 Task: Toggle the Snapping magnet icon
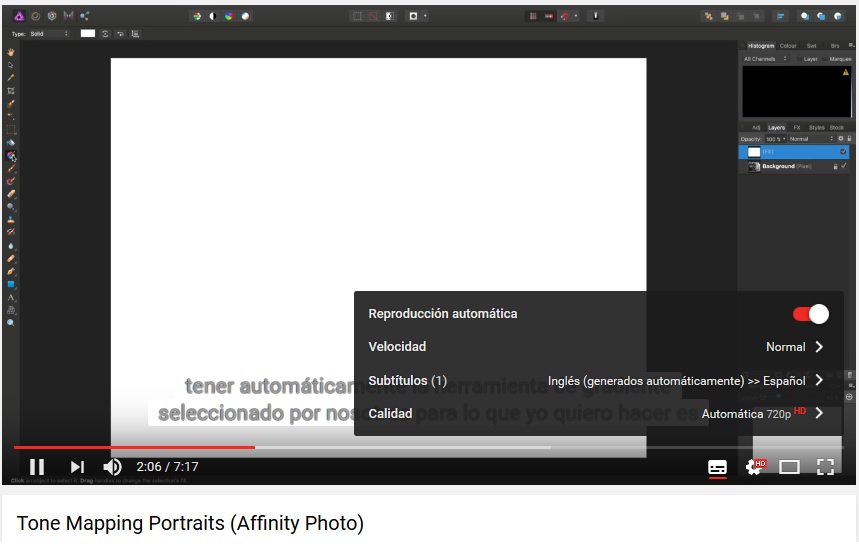tap(565, 16)
